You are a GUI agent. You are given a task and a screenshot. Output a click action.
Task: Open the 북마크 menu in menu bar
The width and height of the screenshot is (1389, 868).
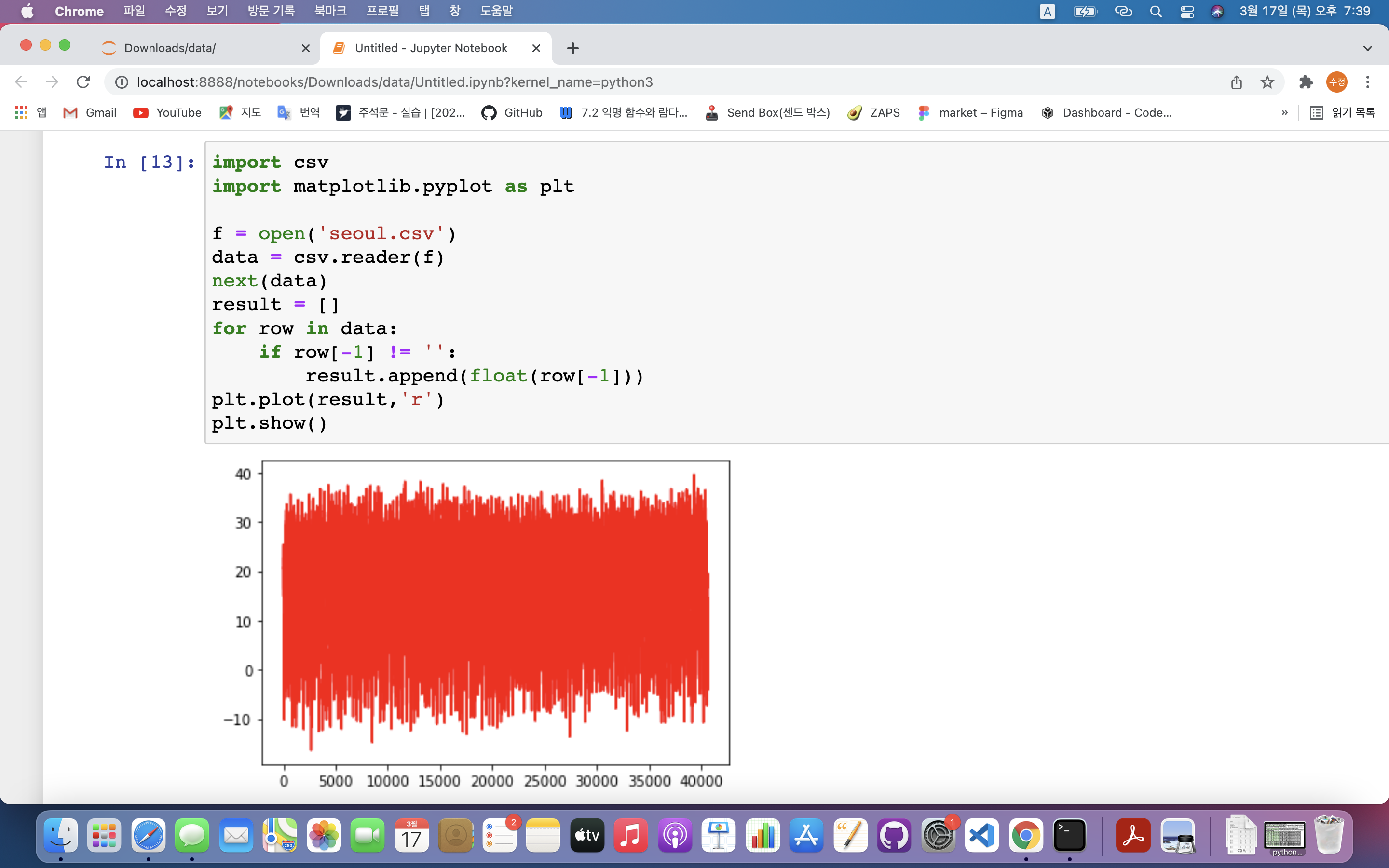pyautogui.click(x=330, y=11)
